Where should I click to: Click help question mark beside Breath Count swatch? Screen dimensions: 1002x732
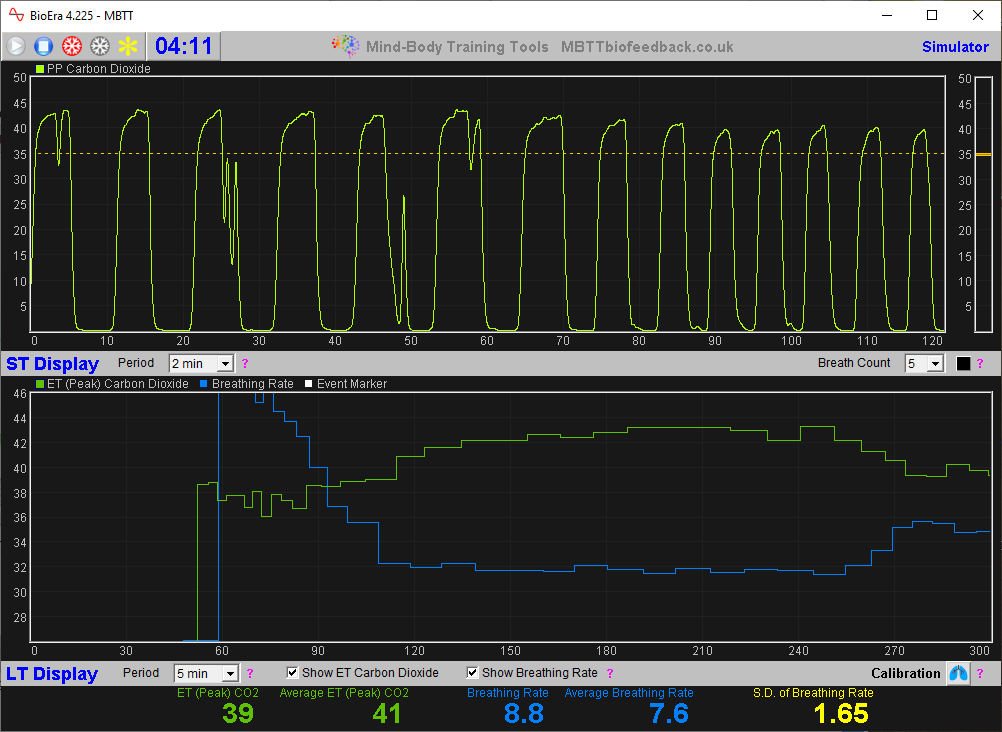[980, 363]
